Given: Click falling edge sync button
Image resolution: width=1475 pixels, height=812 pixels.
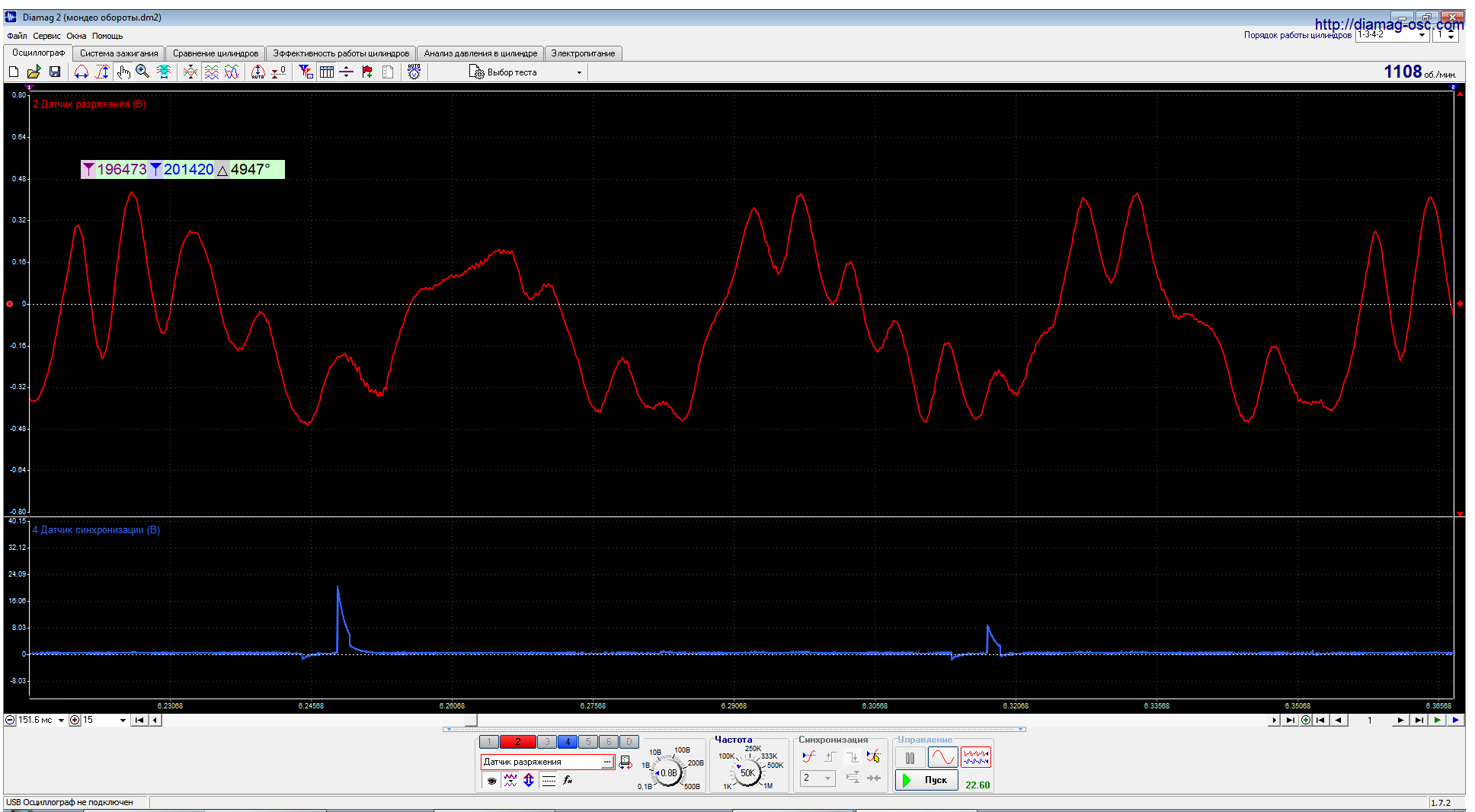Looking at the screenshot, I should coord(852,756).
